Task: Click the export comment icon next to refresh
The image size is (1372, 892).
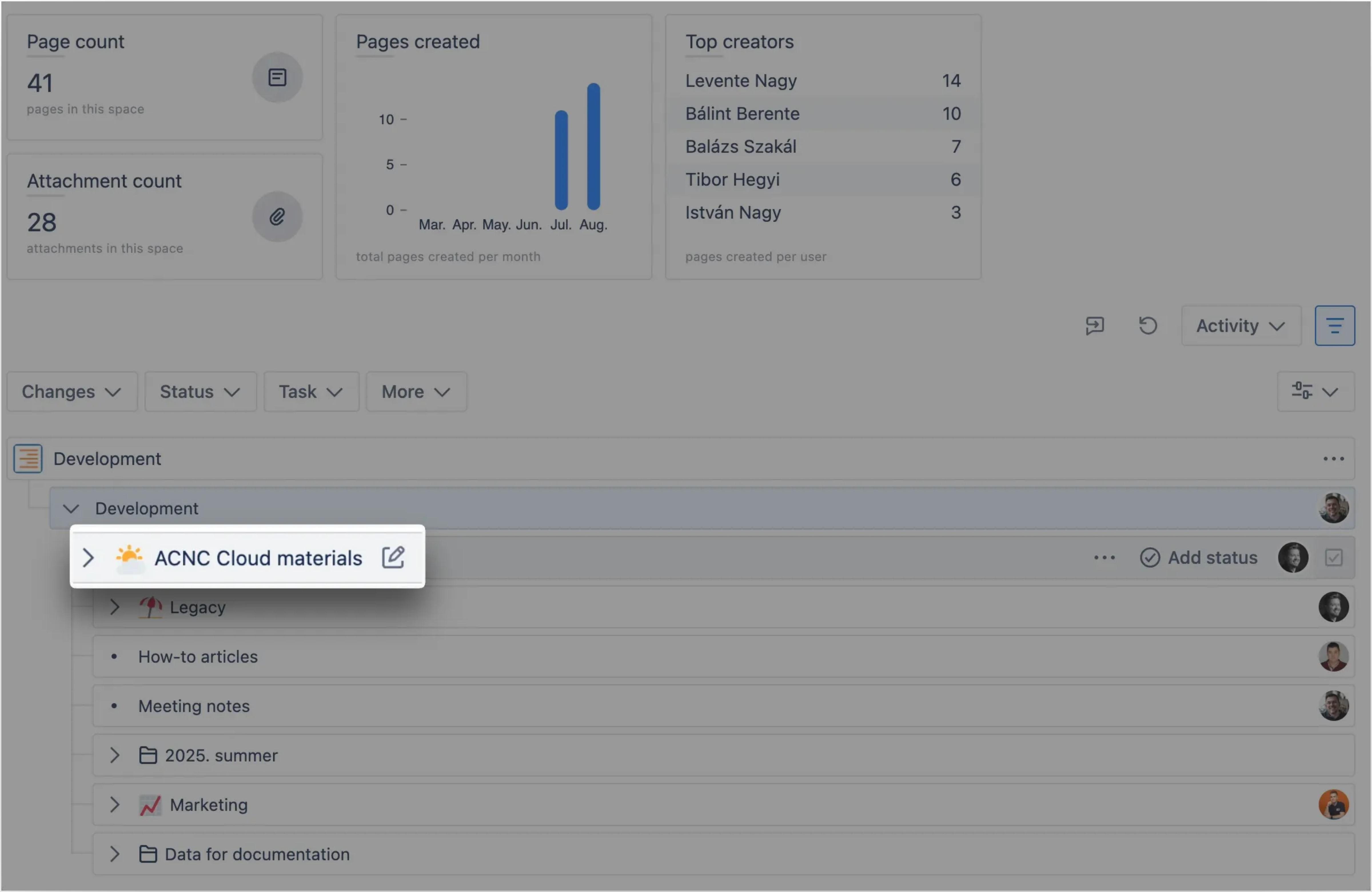Action: pos(1094,326)
